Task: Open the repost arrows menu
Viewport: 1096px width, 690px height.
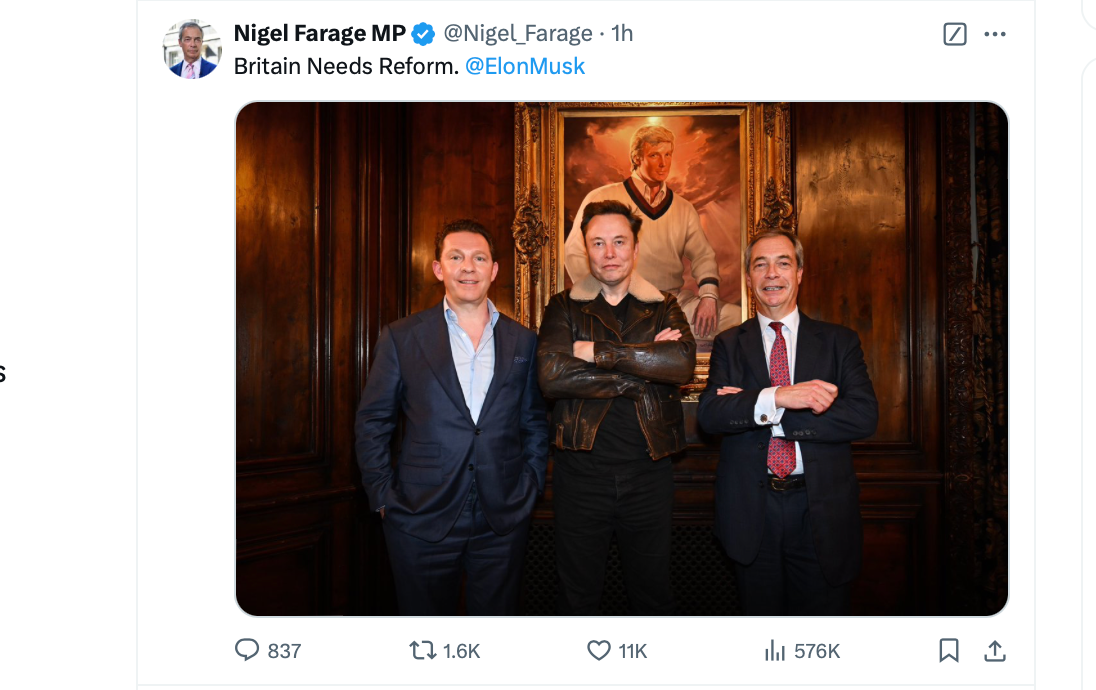Action: click(x=423, y=651)
